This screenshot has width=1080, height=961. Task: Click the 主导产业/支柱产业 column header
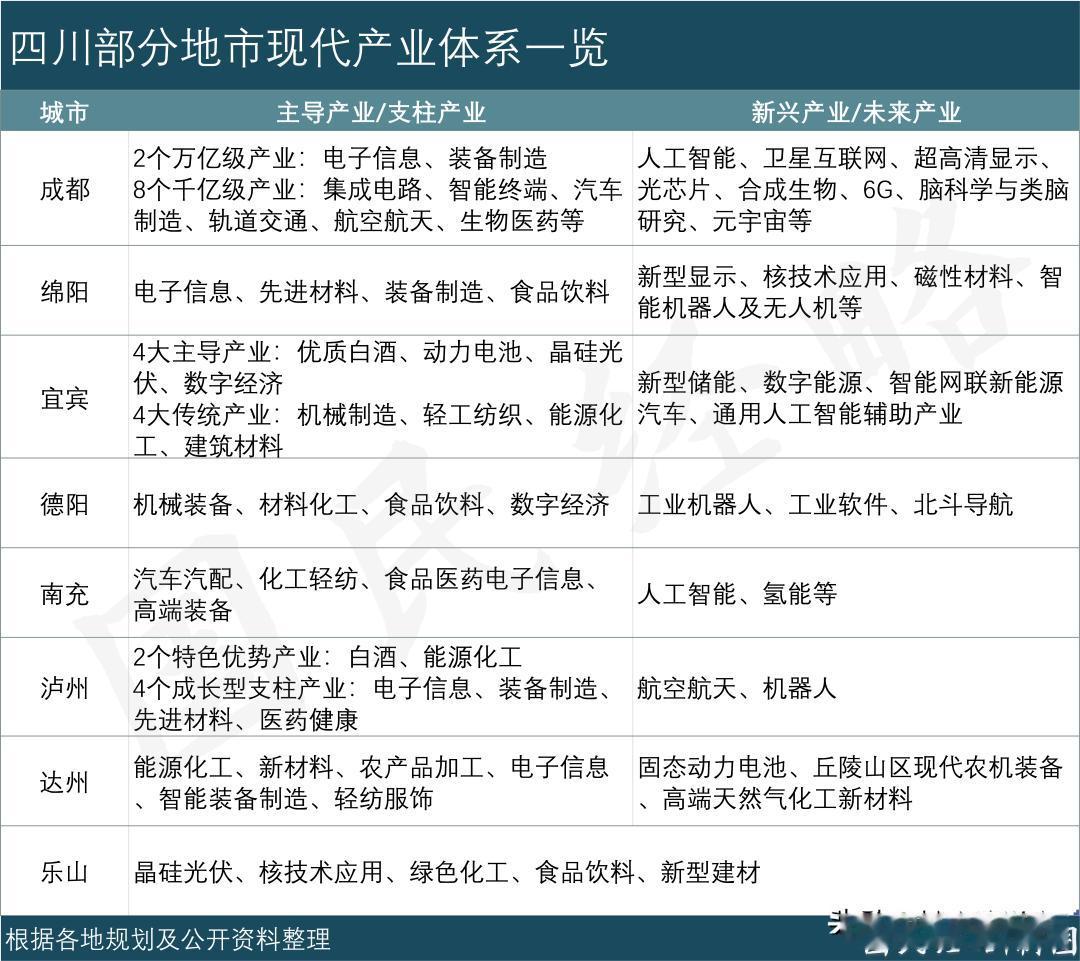point(381,112)
